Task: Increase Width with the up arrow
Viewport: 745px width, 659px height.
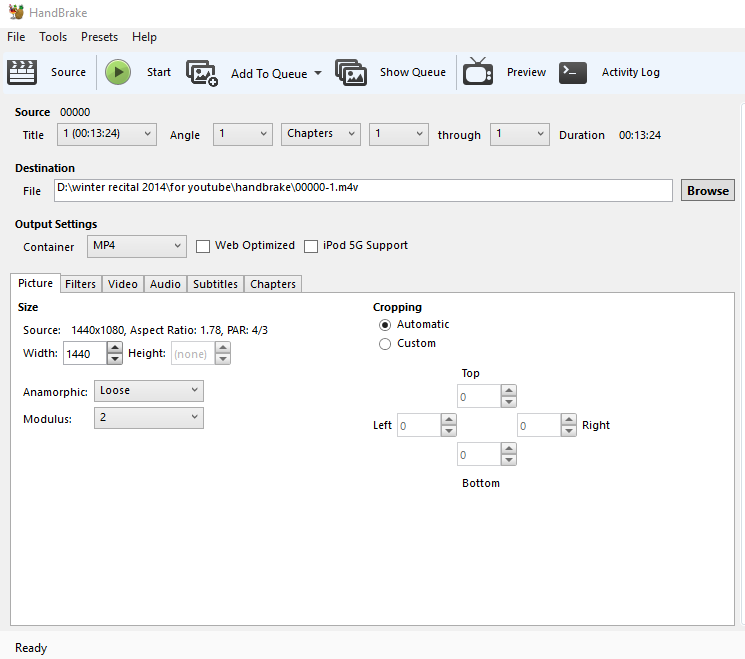Action: point(115,348)
